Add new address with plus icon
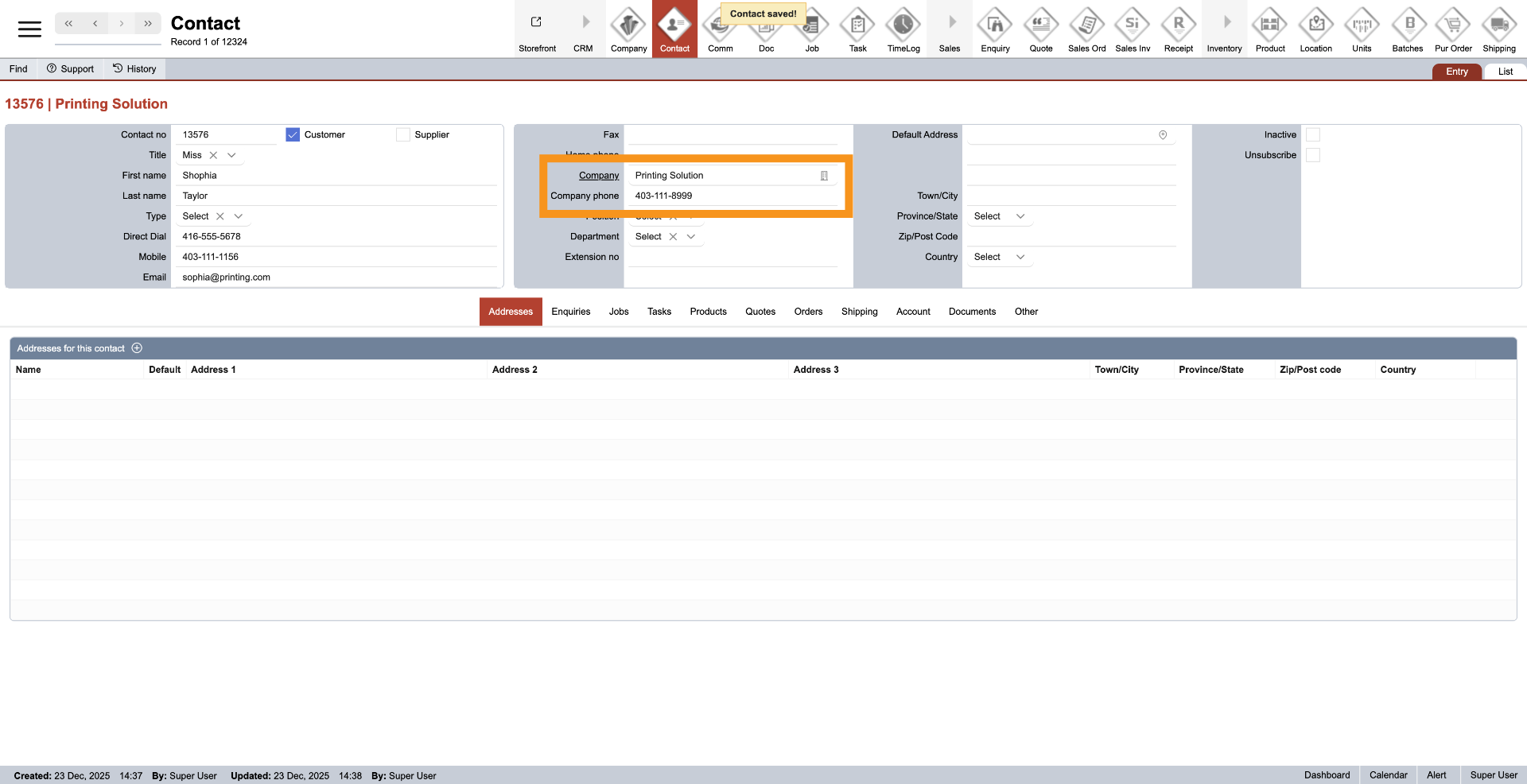The height and width of the screenshot is (784, 1527). coord(137,348)
